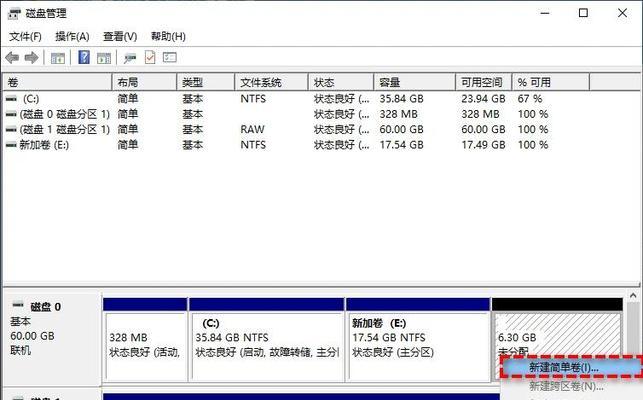Click the 328 MB capacity cell in the list
Viewport: 643px width, 400px height.
point(399,114)
